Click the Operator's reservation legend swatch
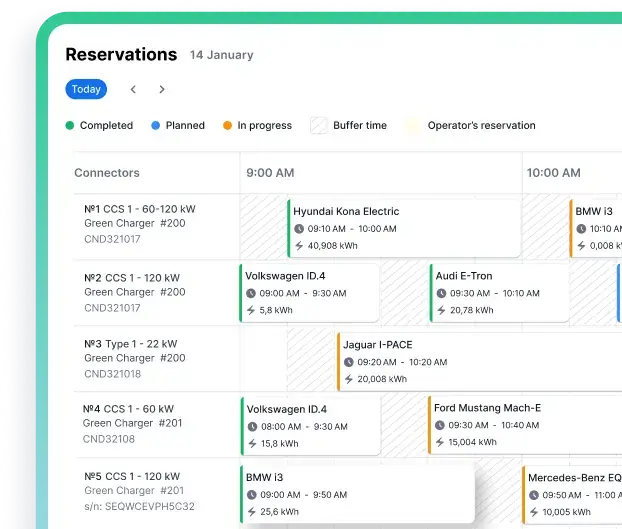 [x=412, y=125]
